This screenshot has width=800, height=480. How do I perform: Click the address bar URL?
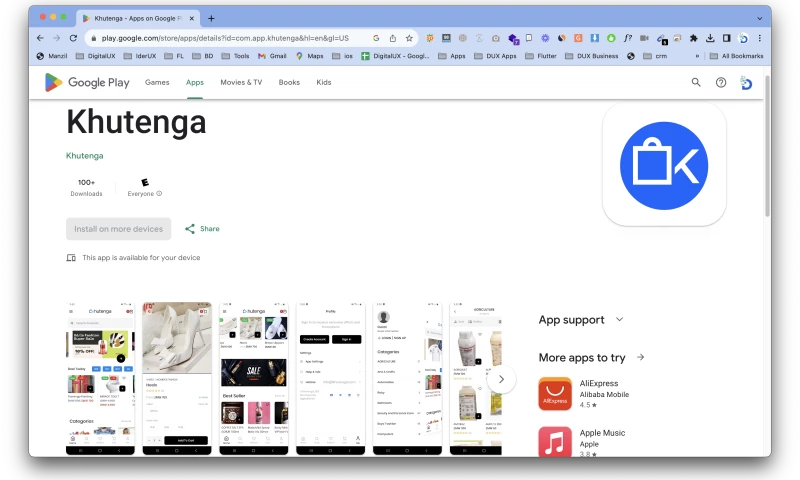(x=225, y=38)
